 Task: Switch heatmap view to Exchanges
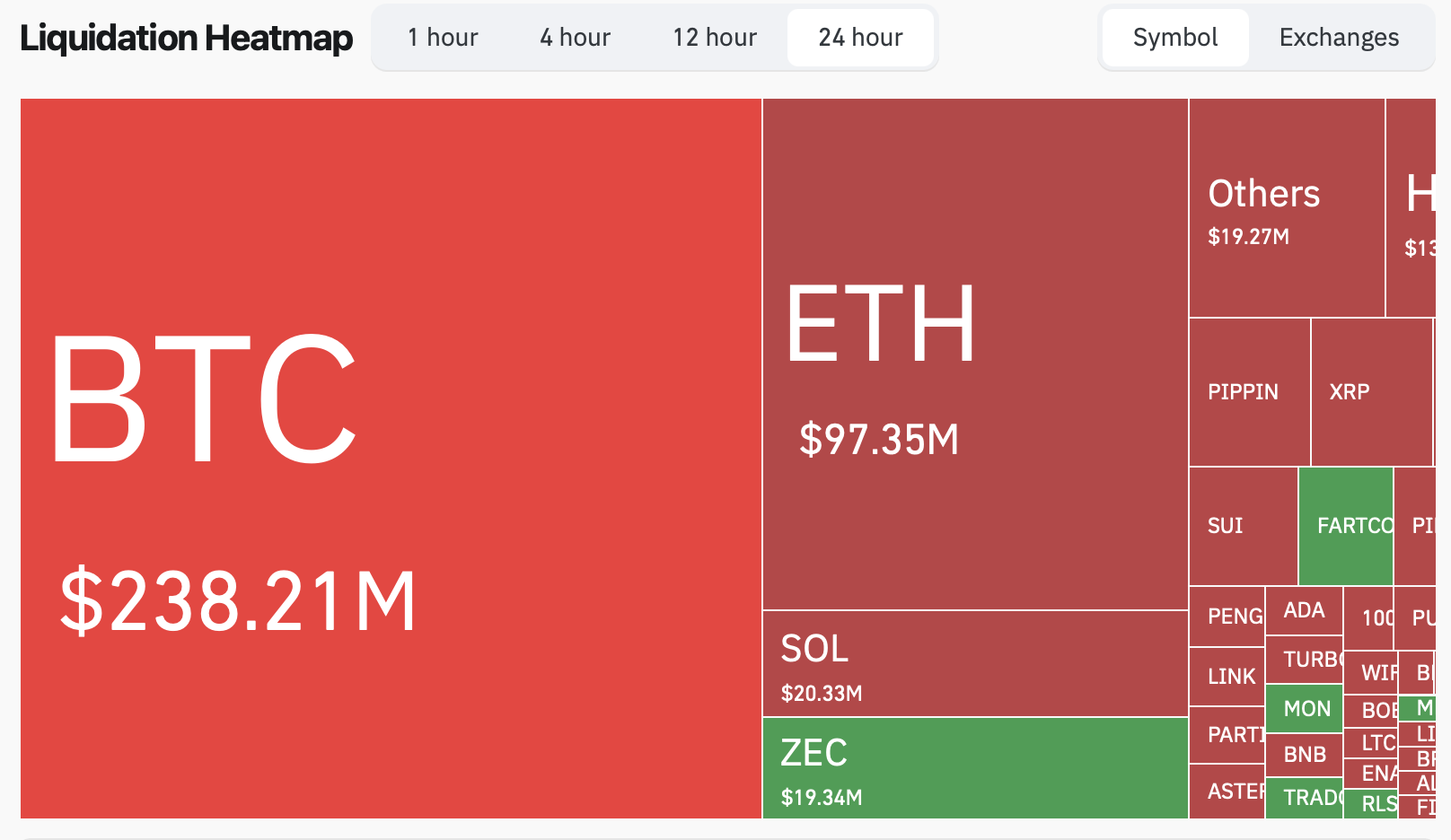click(x=1339, y=38)
